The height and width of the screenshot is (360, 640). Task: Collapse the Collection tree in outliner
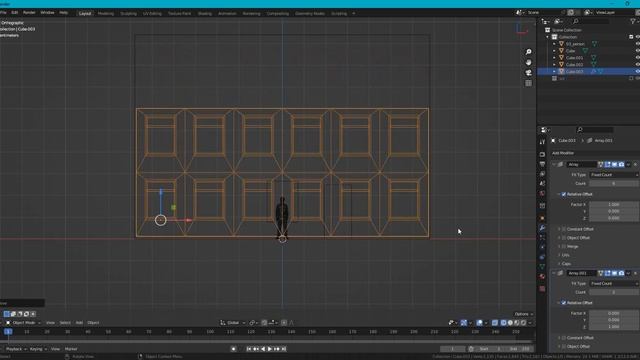pyautogui.click(x=548, y=37)
